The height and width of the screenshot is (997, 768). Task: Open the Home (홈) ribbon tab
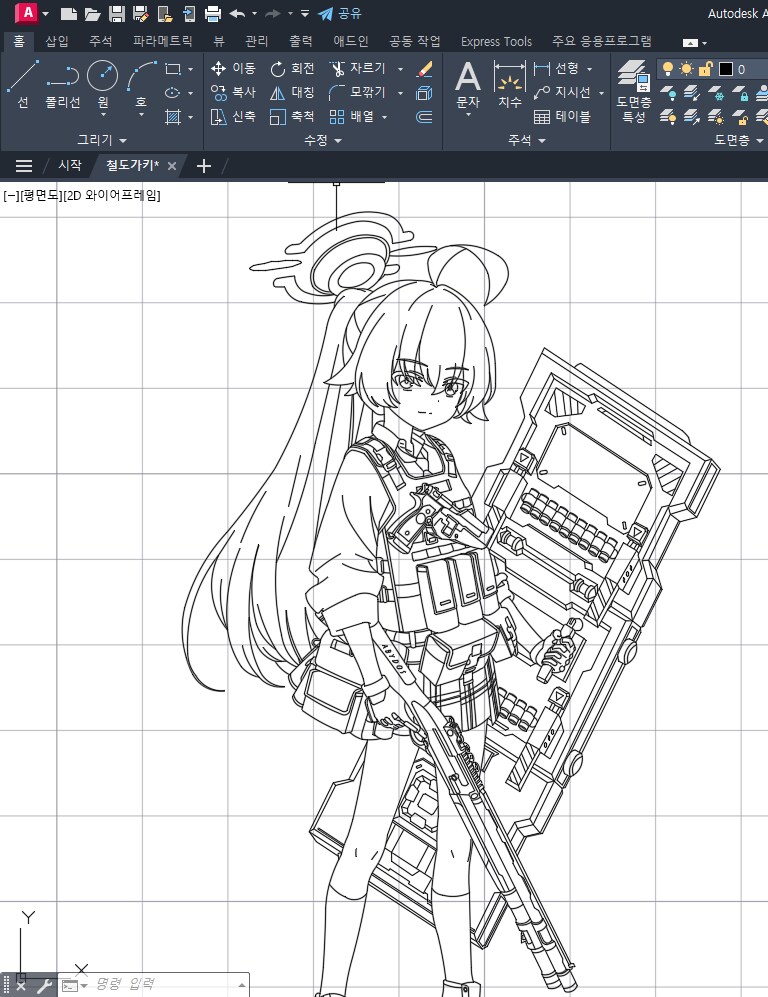(x=19, y=41)
